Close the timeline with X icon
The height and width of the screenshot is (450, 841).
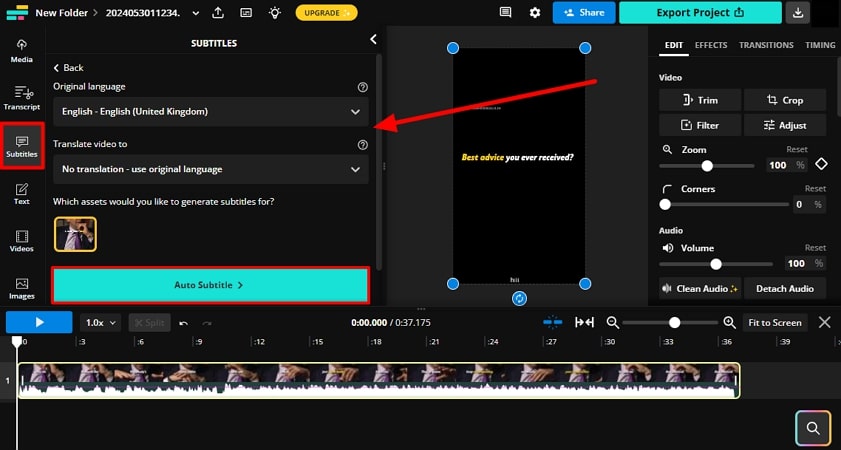coord(824,322)
